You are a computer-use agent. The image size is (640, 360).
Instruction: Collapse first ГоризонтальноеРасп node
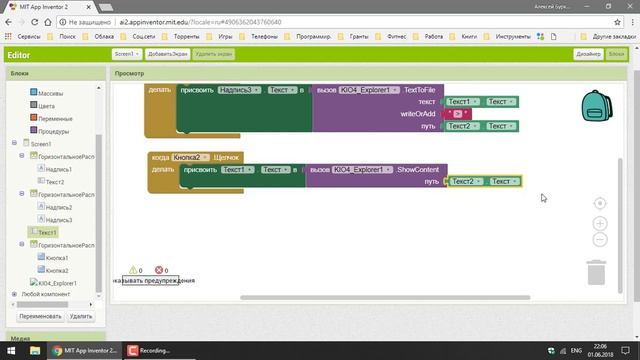(x=22, y=156)
